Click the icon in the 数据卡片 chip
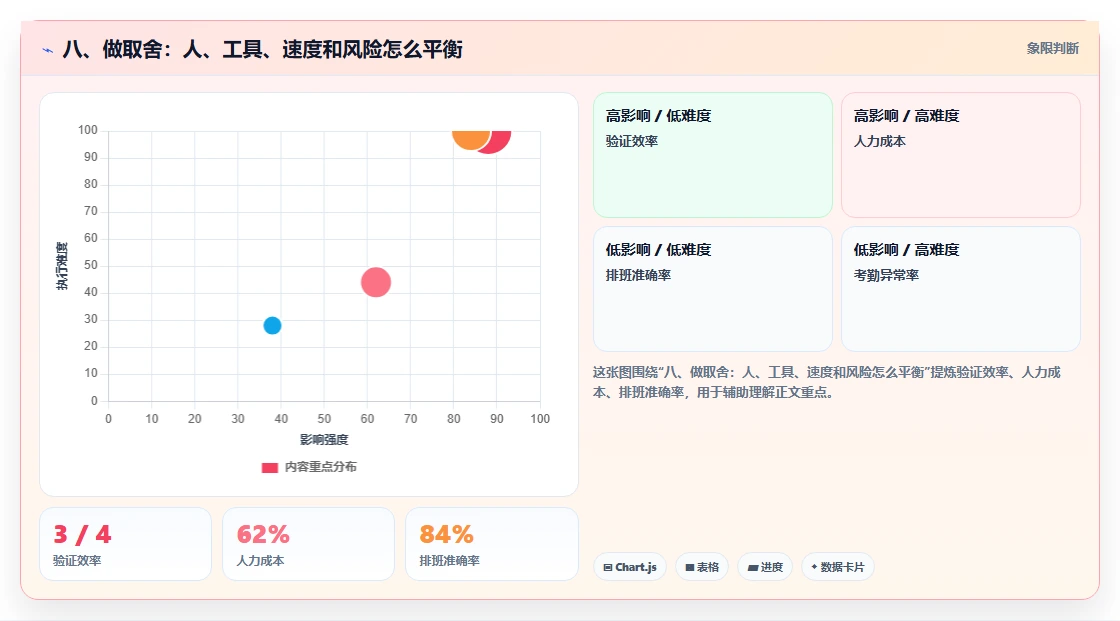The width and height of the screenshot is (1120, 621). pos(814,567)
